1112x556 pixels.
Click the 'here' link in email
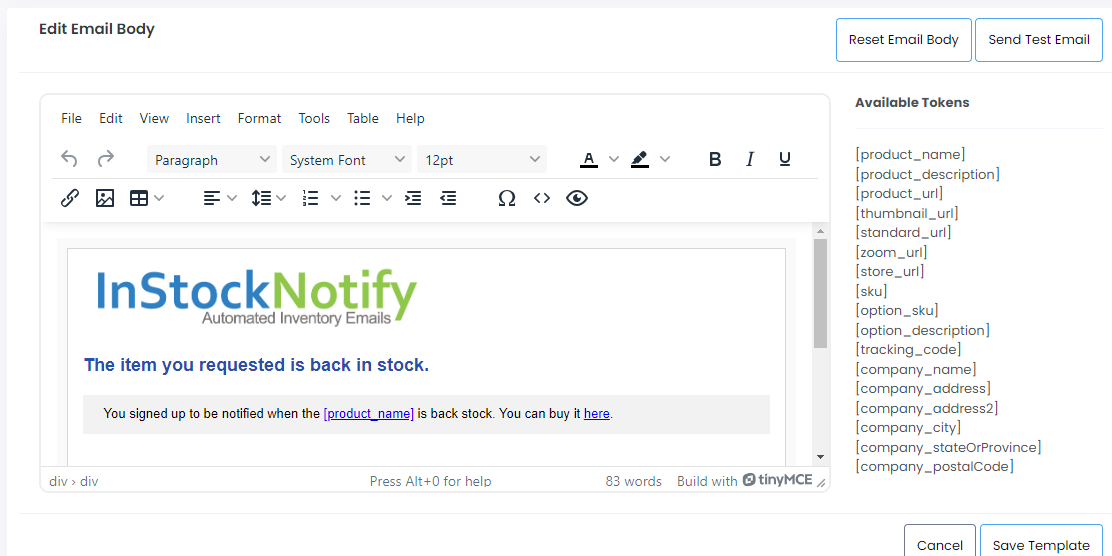coord(596,413)
